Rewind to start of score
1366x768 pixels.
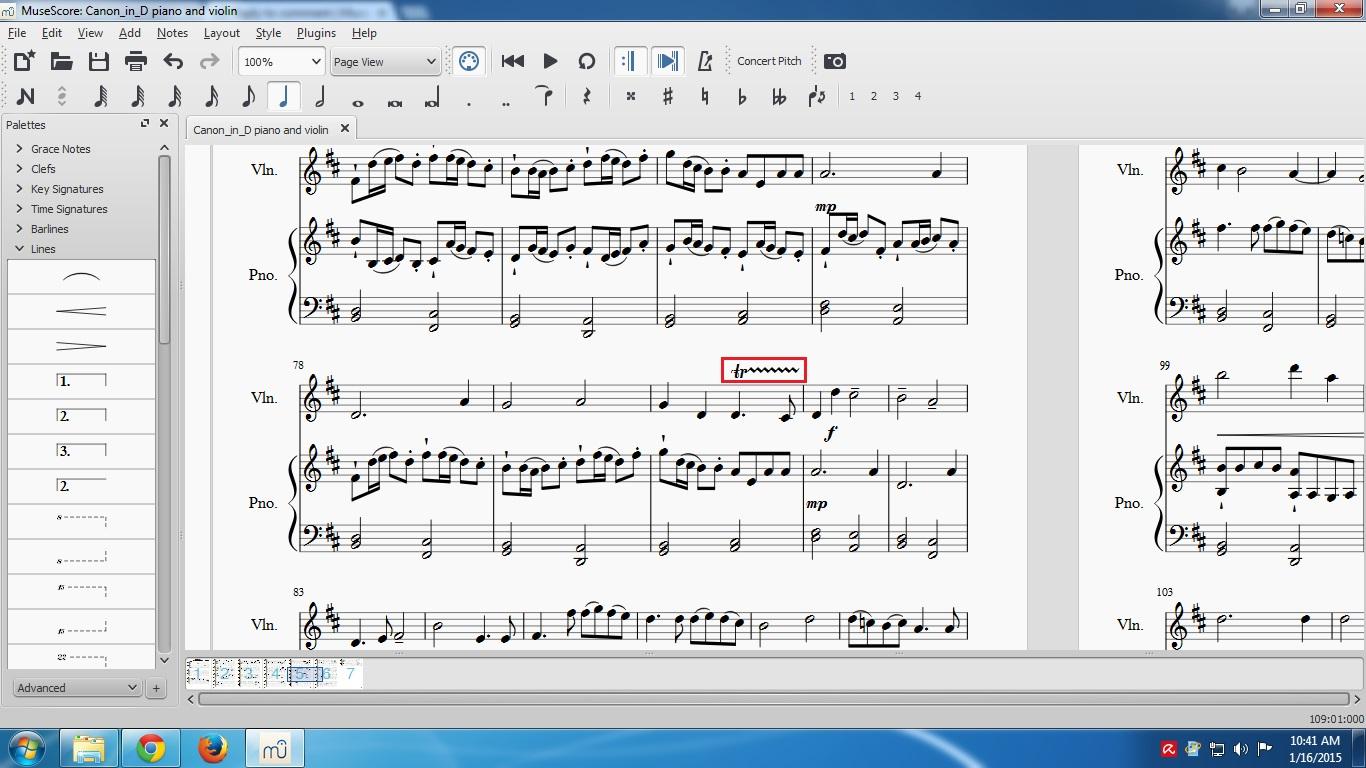tap(513, 61)
